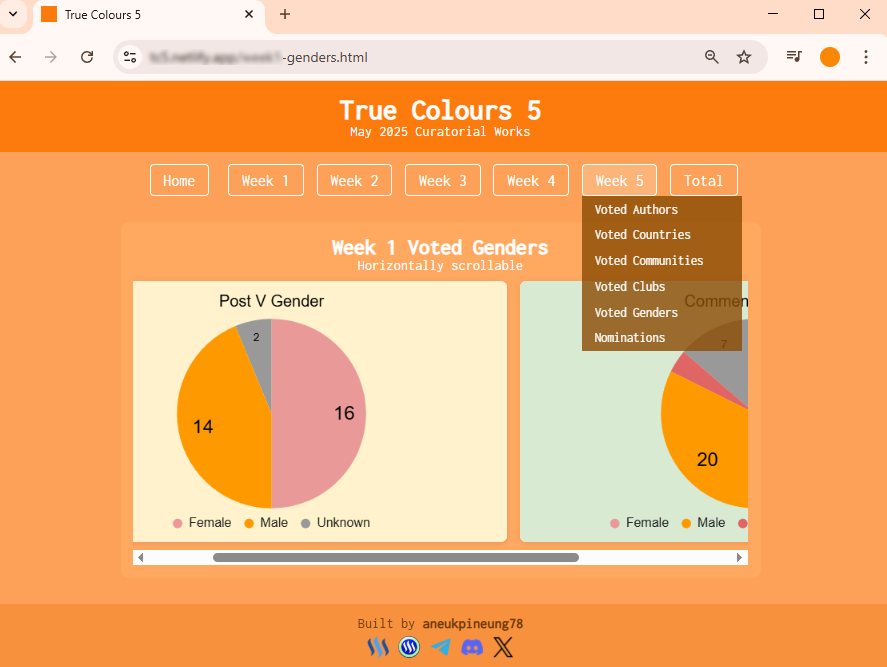887x667 pixels.
Task: Expand the Week 5 dropdown button
Action: tap(619, 180)
